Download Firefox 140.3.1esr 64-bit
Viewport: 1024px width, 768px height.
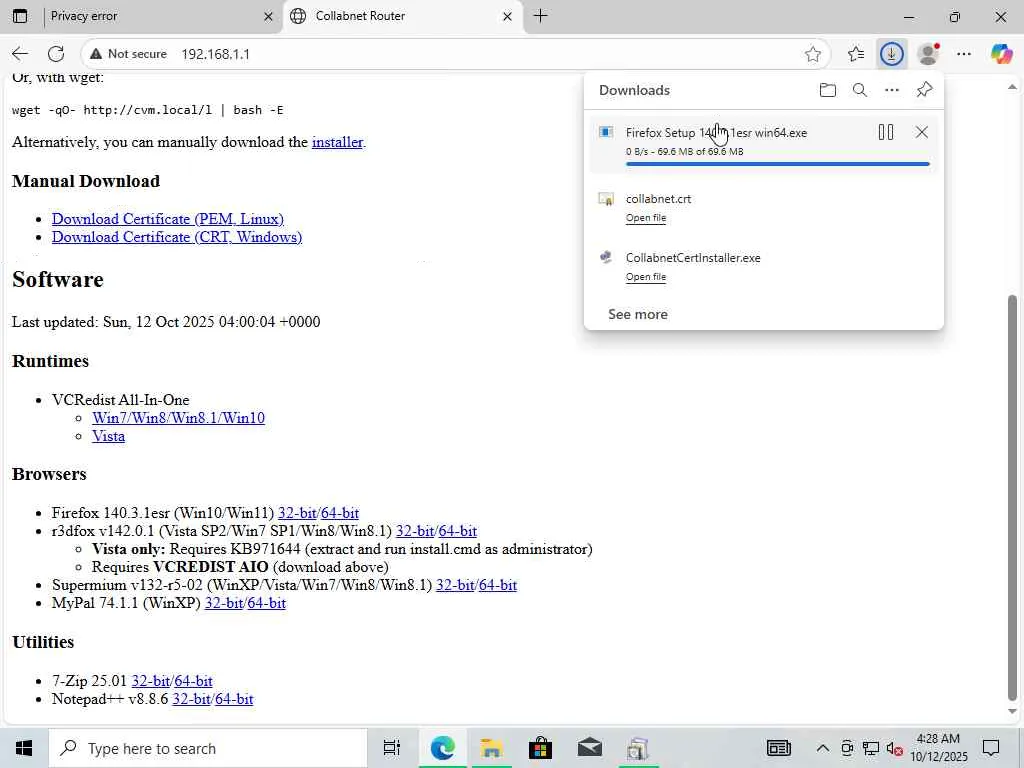[340, 513]
